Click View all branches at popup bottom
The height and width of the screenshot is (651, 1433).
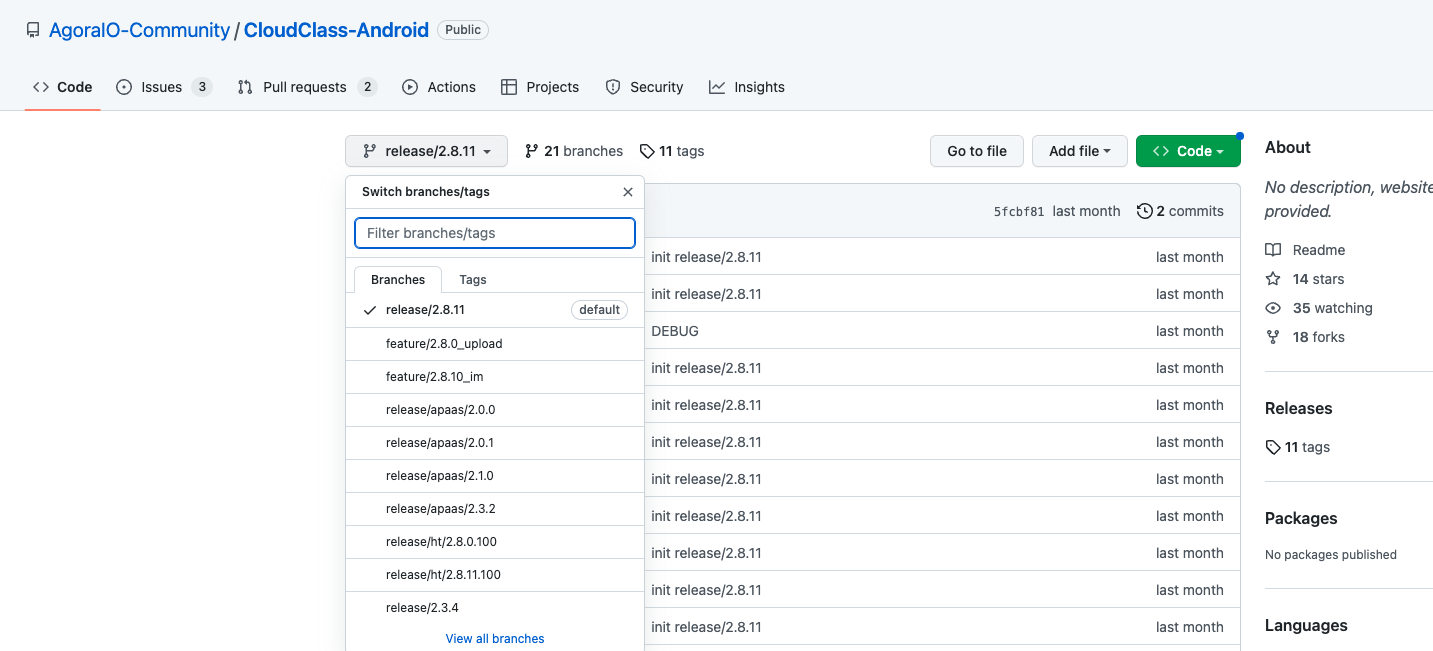pos(495,638)
